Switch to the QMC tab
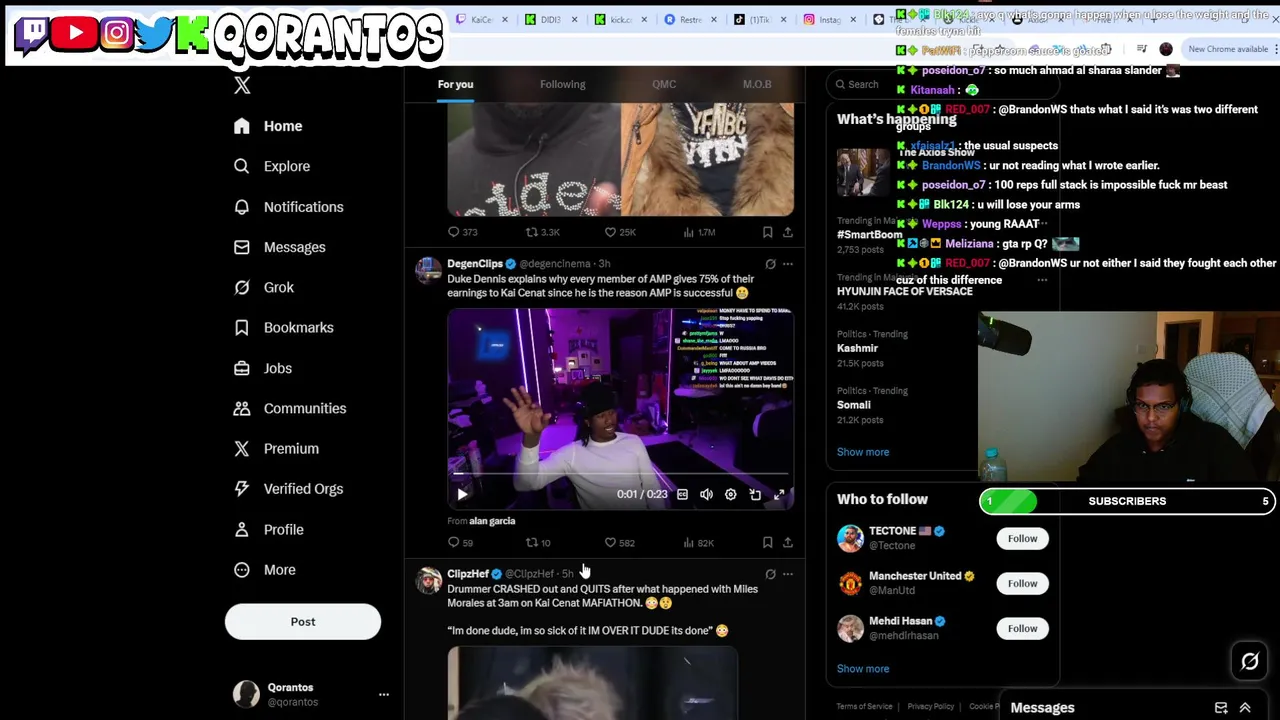The height and width of the screenshot is (720, 1280). (x=664, y=84)
